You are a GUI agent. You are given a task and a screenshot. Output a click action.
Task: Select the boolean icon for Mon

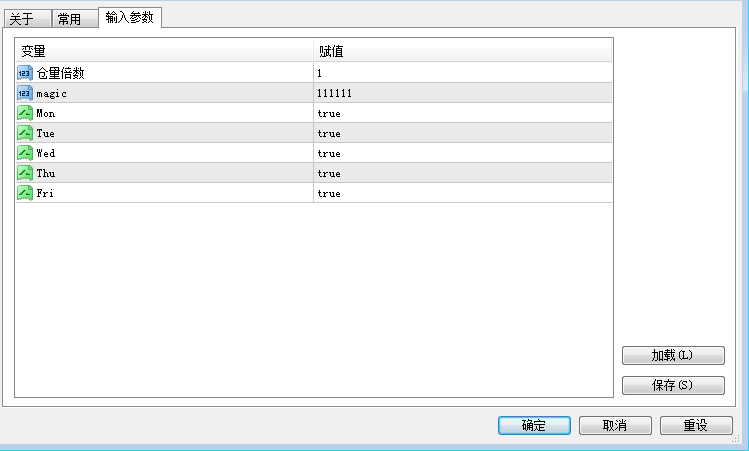click(x=25, y=113)
